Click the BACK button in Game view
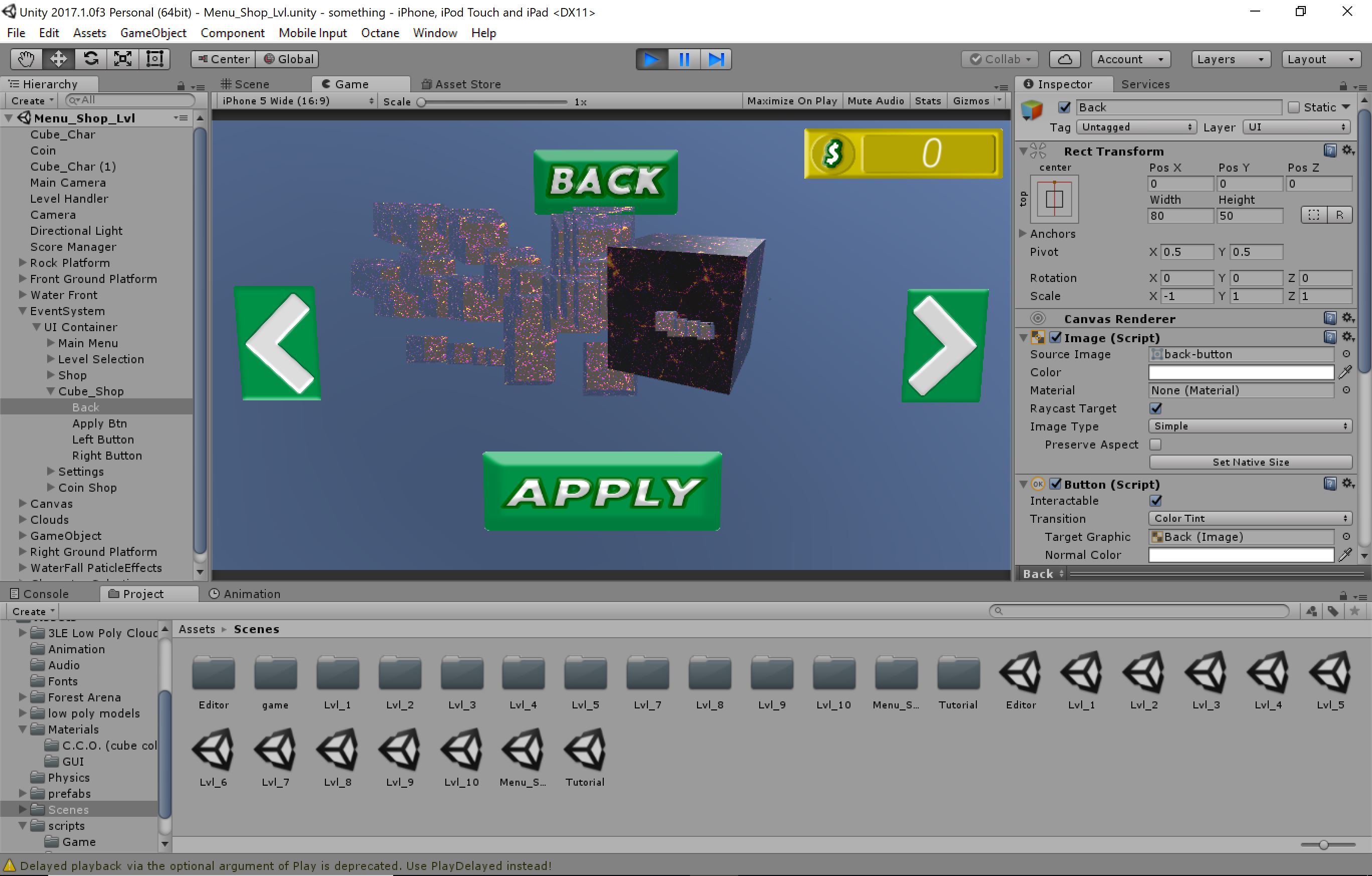Screen dimensions: 1372x876 pyautogui.click(x=606, y=183)
